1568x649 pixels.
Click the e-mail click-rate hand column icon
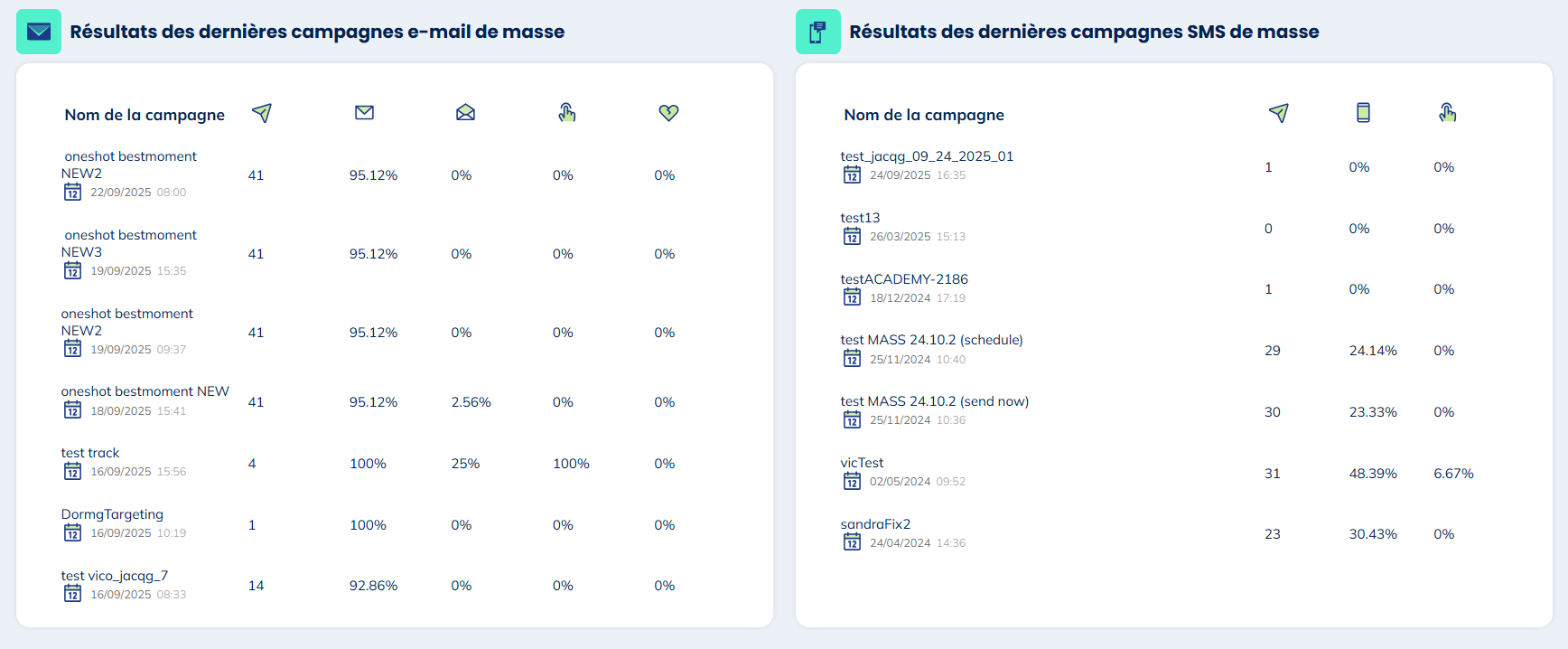pyautogui.click(x=566, y=113)
